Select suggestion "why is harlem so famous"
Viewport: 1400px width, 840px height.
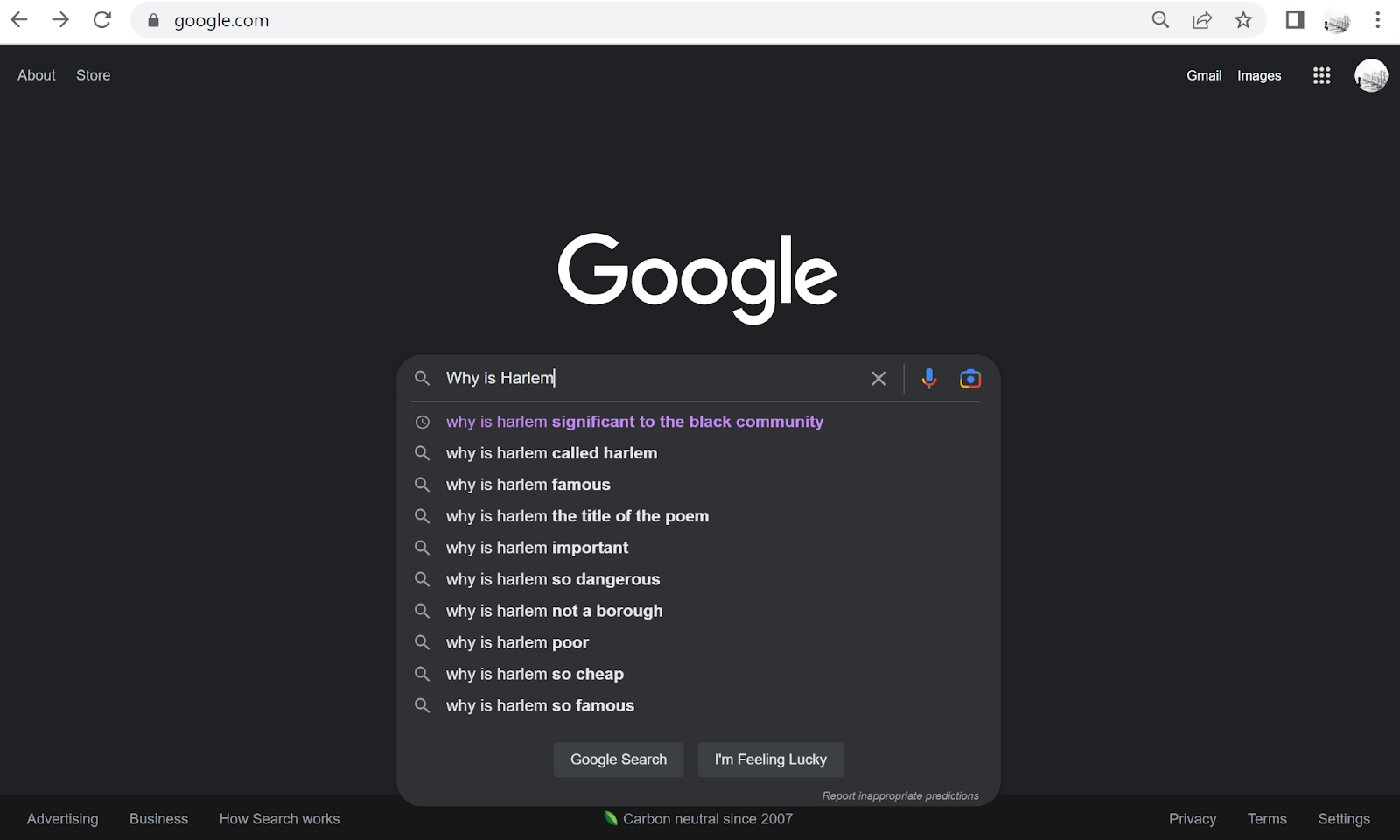point(698,705)
